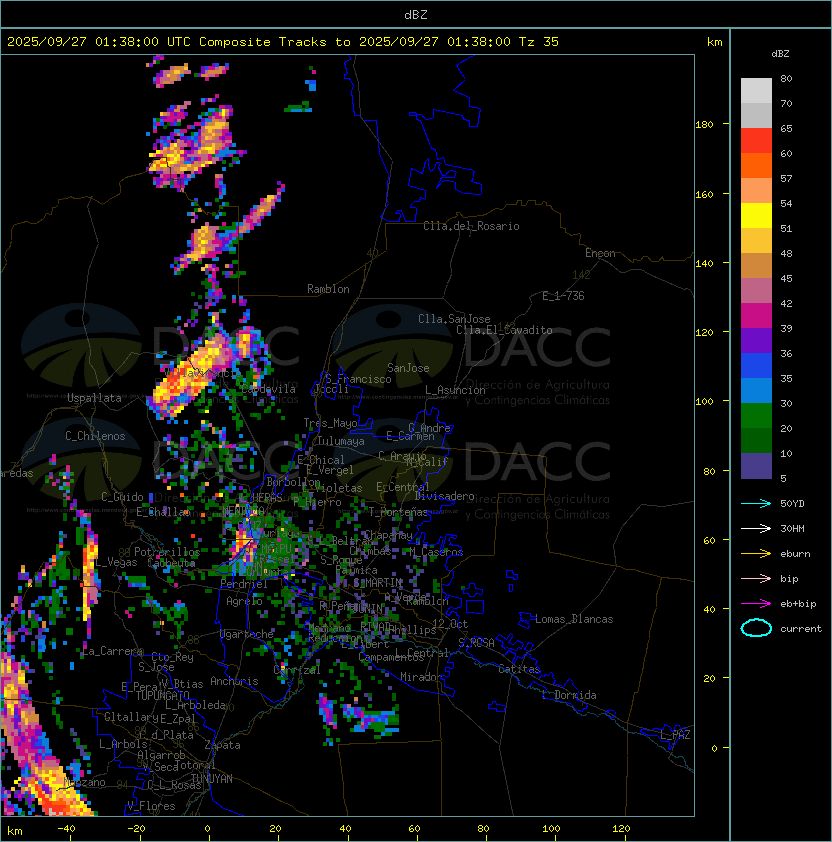Click the Mirador label

pos(421,677)
